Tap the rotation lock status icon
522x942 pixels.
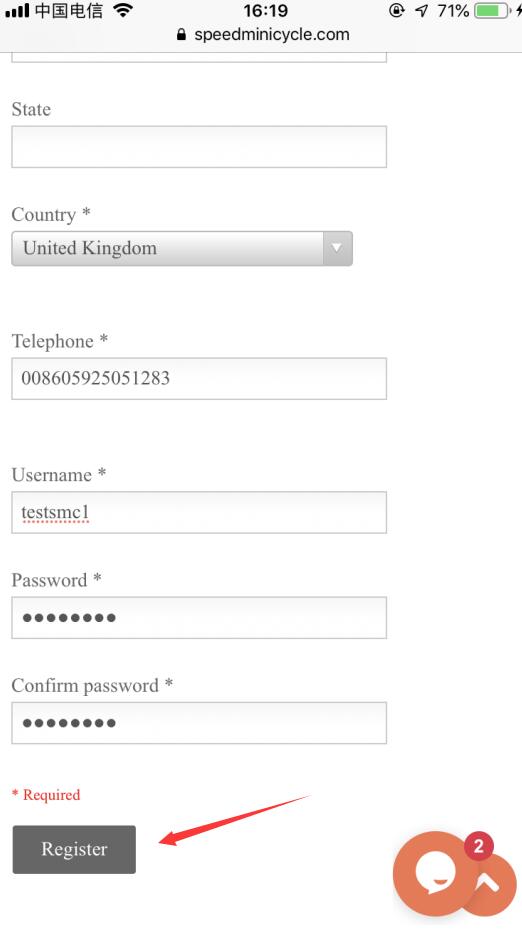point(396,10)
